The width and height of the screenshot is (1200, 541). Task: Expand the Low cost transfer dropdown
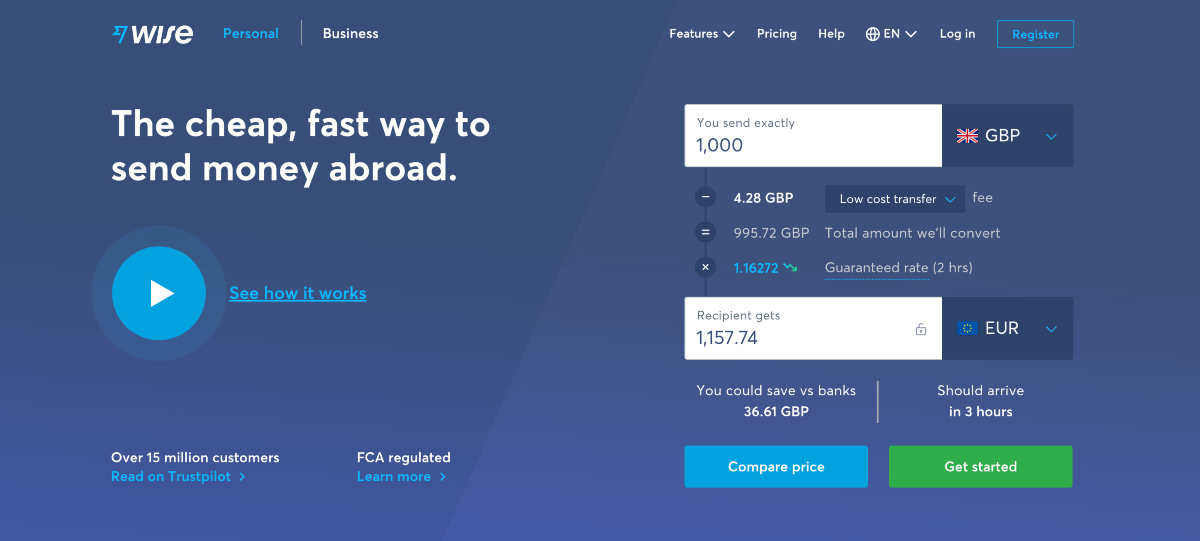pyautogui.click(x=895, y=199)
